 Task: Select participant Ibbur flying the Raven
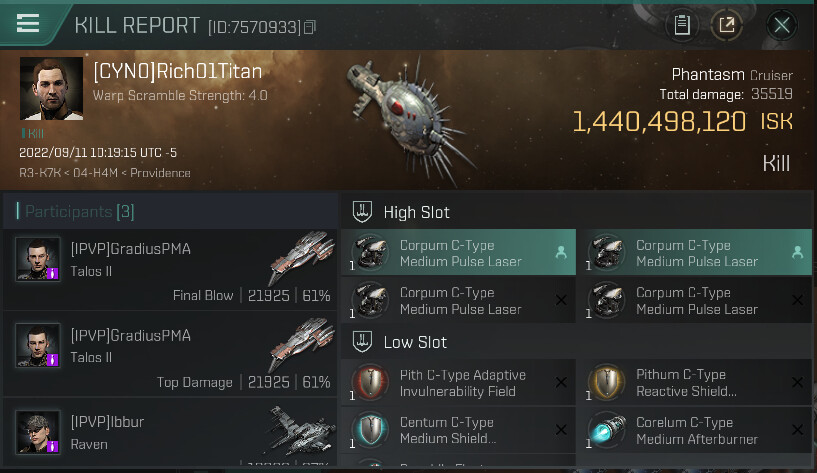point(171,434)
